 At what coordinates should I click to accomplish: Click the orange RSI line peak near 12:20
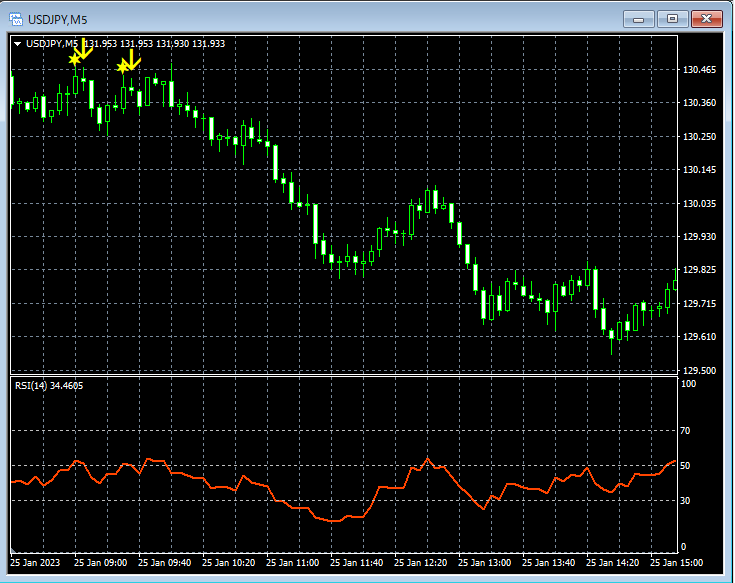click(x=427, y=458)
